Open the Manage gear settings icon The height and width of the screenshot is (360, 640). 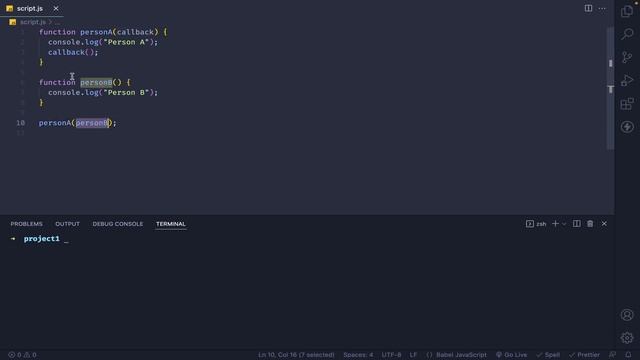coord(627,338)
